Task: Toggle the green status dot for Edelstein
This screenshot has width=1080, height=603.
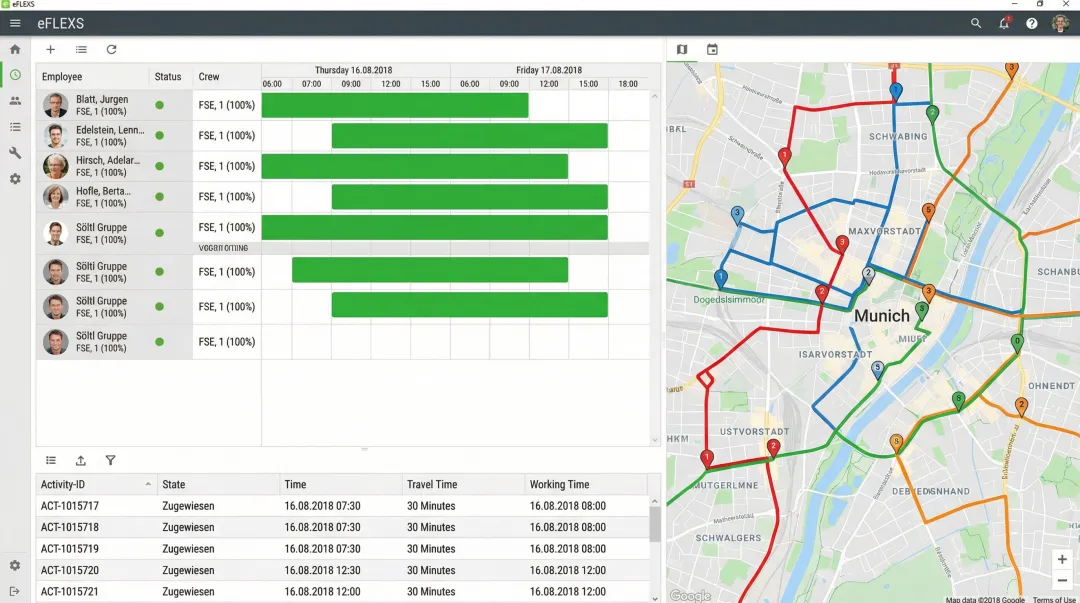Action: point(159,135)
